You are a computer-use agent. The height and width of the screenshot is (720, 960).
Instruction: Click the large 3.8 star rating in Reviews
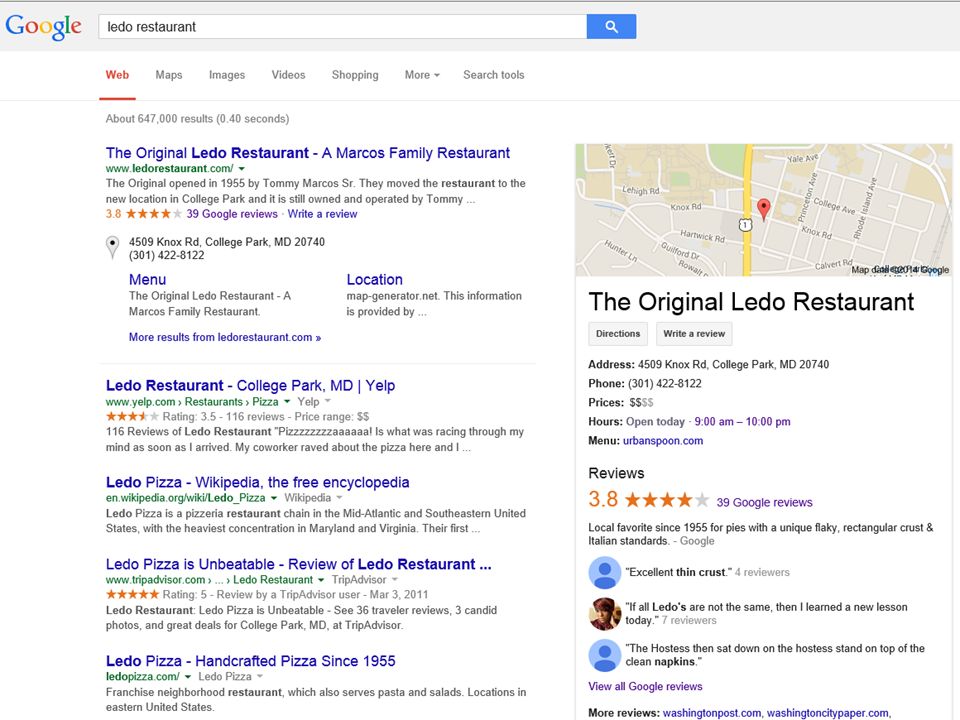click(667, 500)
